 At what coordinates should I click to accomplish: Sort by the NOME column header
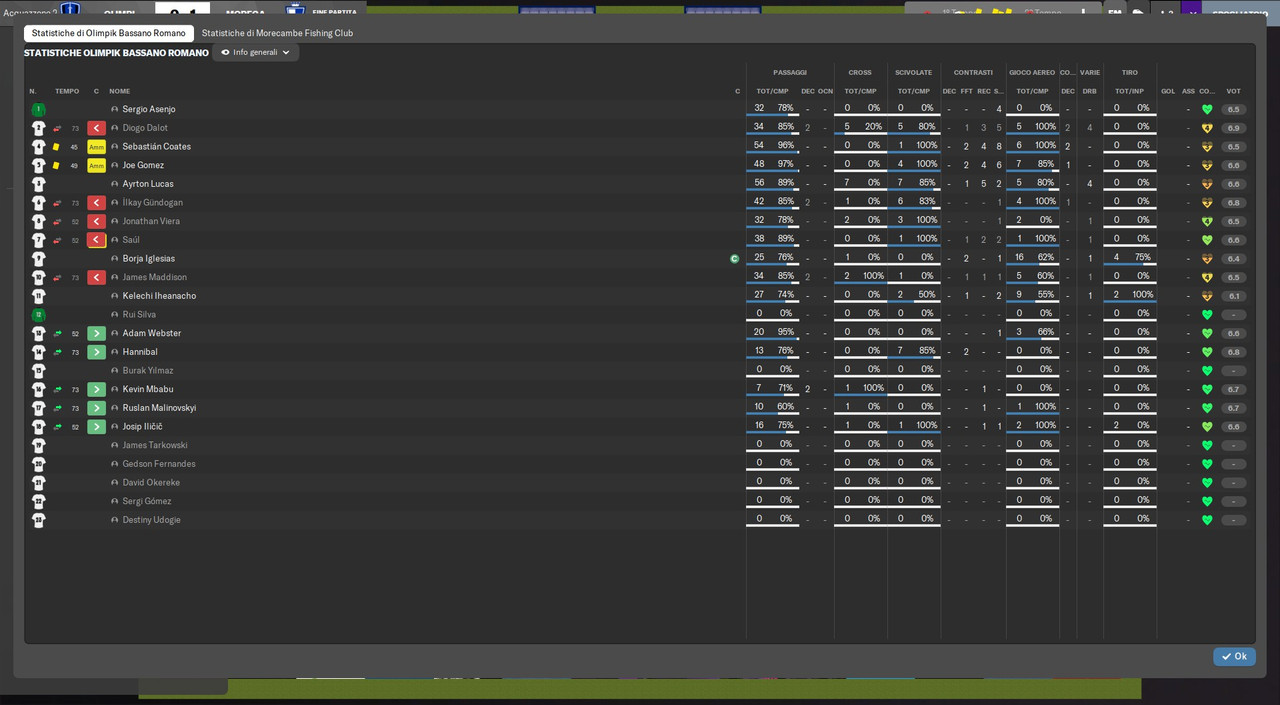click(120, 91)
